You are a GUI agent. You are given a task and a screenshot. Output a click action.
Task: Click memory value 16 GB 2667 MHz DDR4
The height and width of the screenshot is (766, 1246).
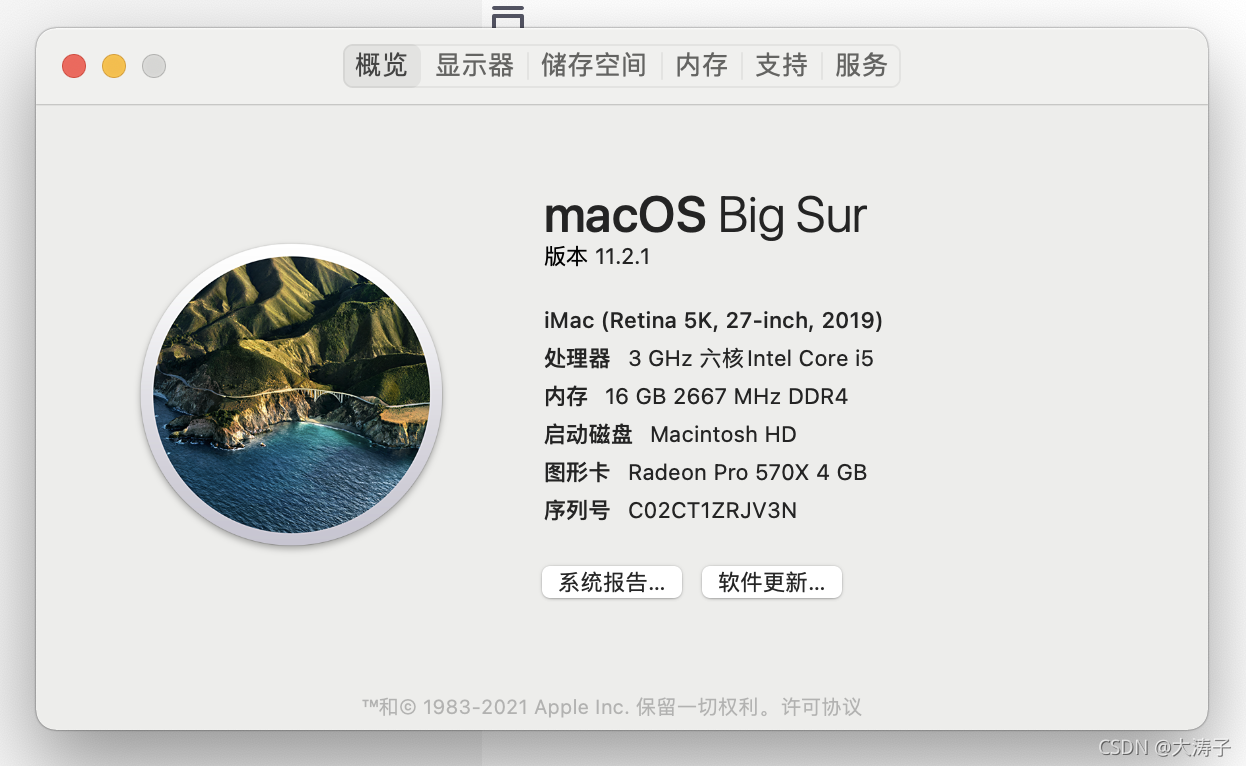point(726,396)
